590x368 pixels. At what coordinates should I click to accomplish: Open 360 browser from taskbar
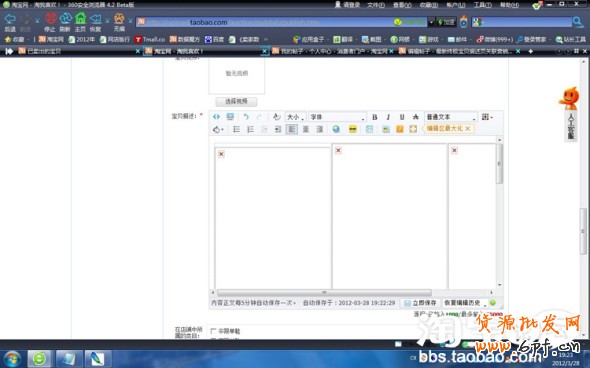(39, 359)
